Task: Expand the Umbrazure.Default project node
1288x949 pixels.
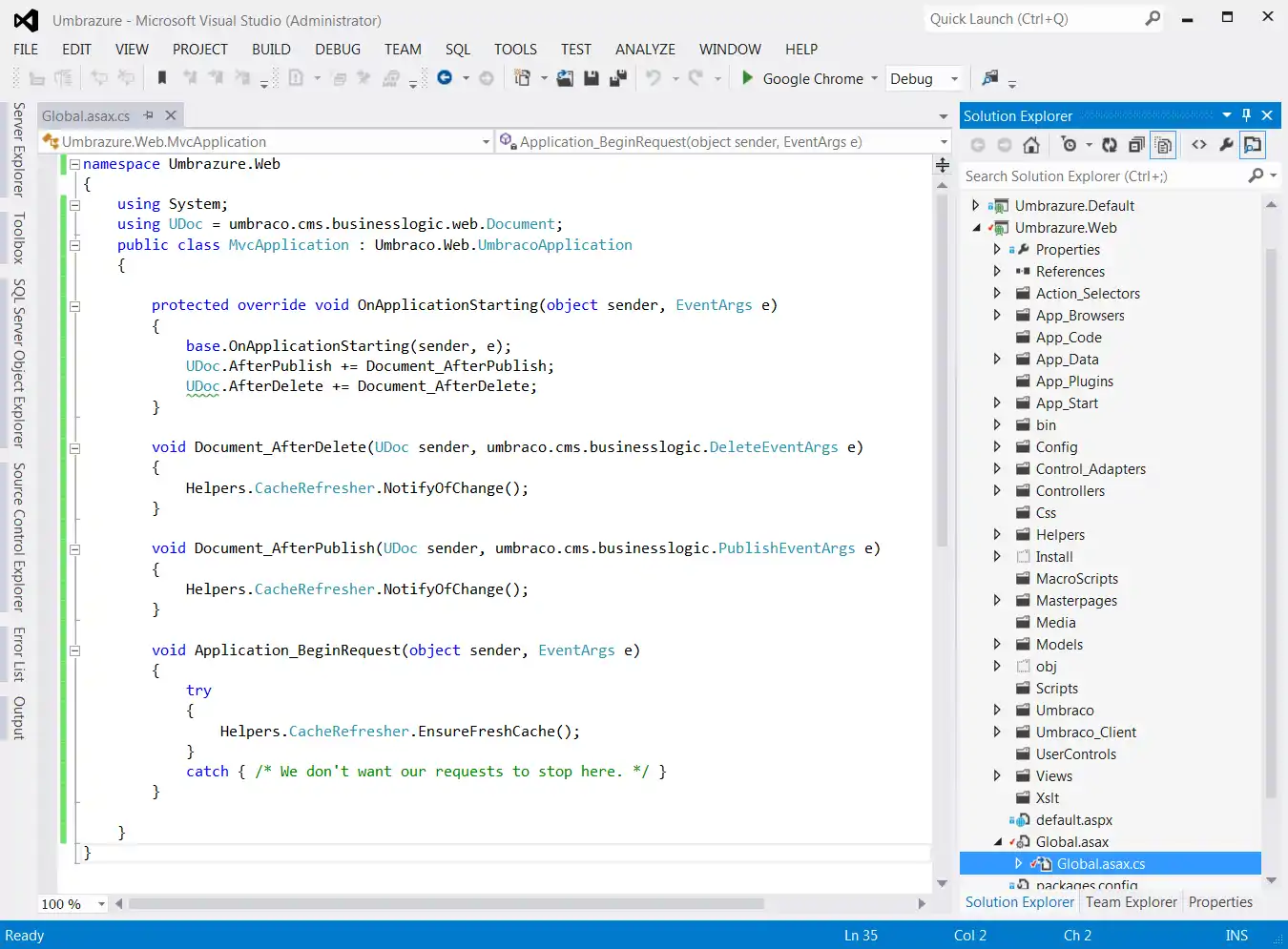Action: (975, 205)
